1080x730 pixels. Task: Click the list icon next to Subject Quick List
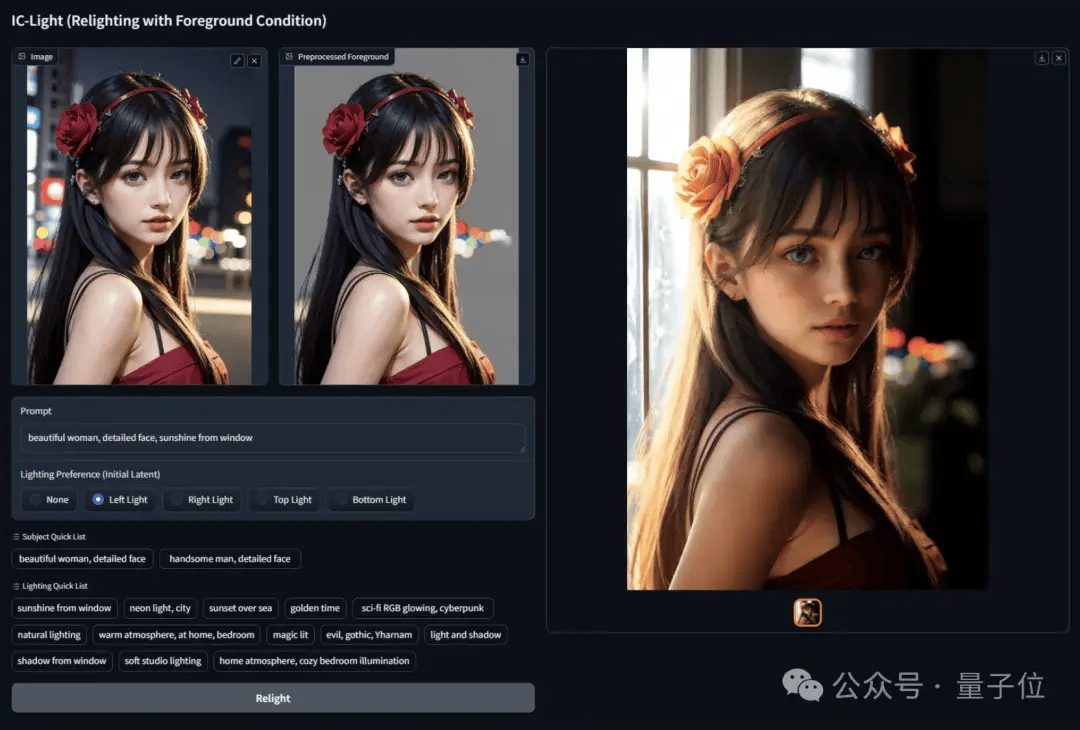tap(17, 536)
